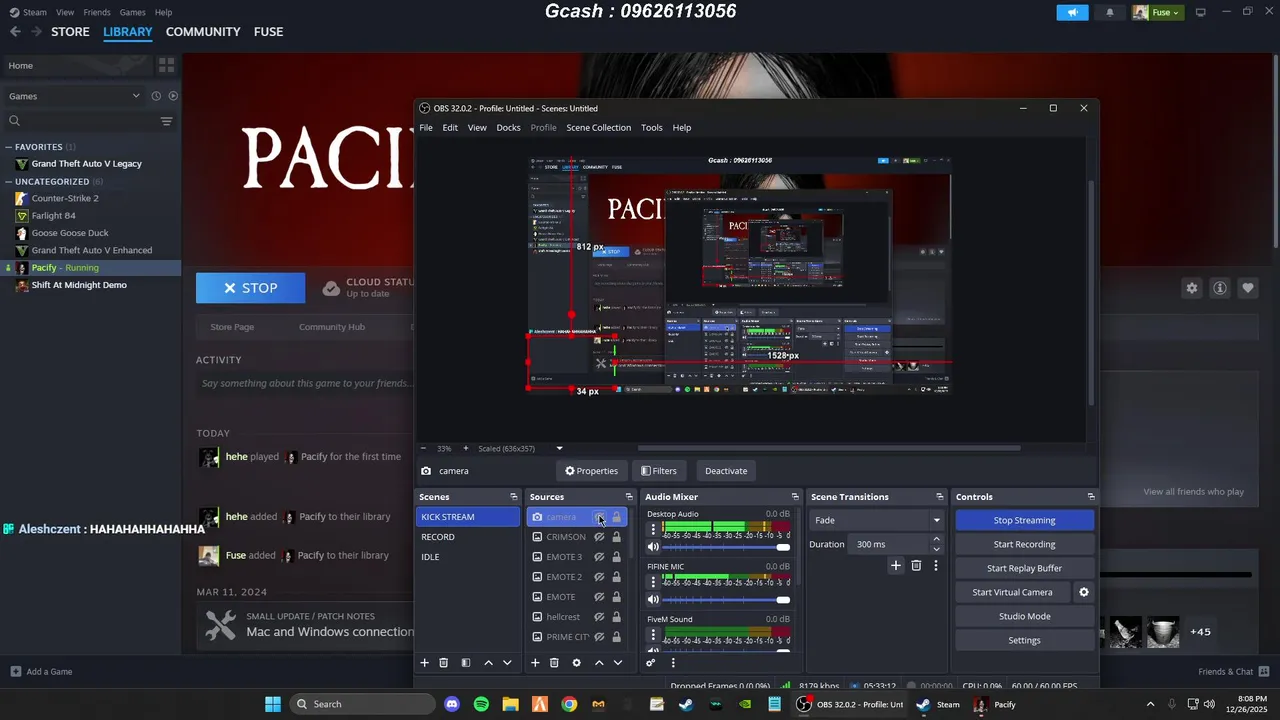Viewport: 1280px width, 720px height.
Task: Mute FIFINE MIC speaker icon
Action: 653,599
